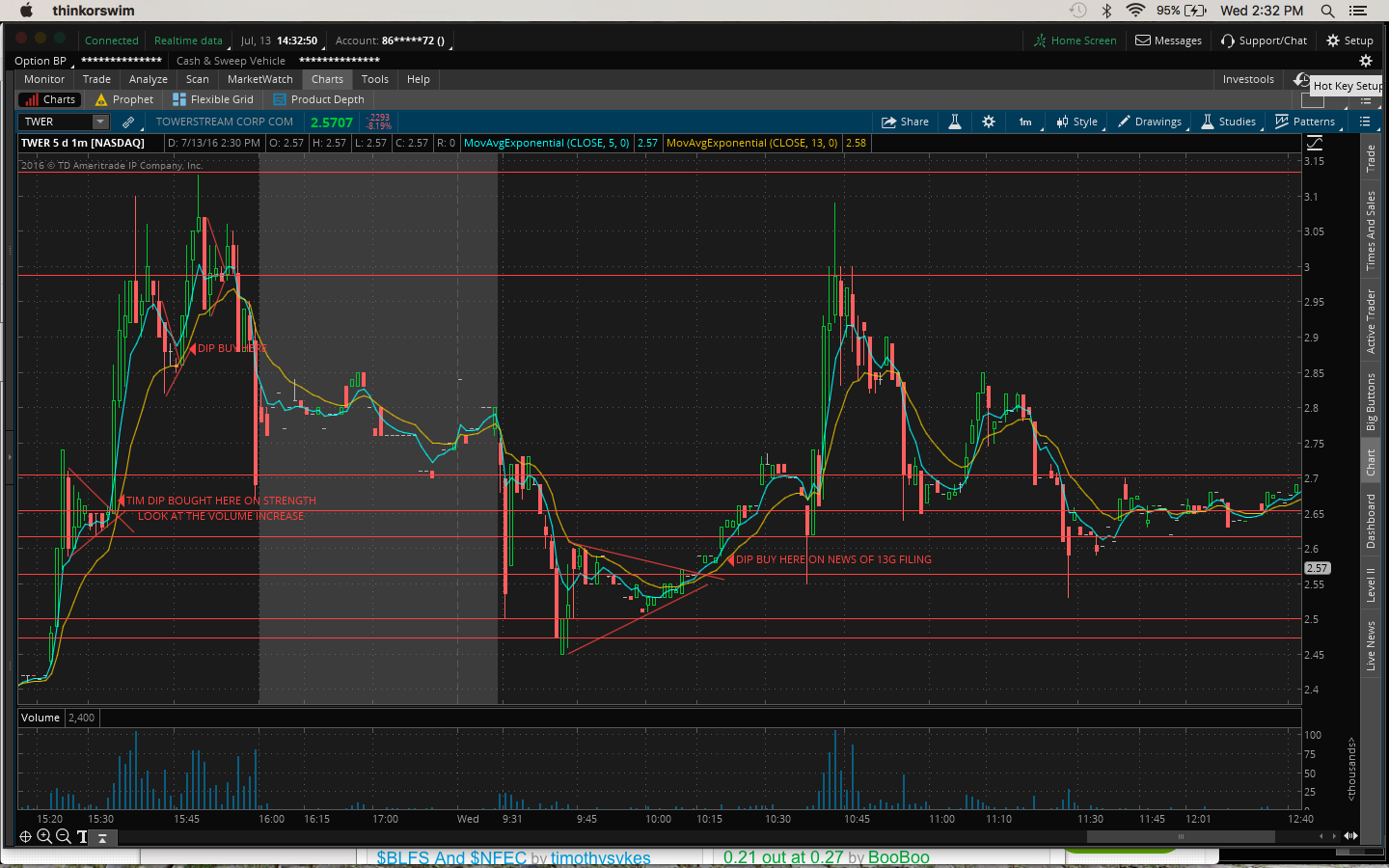Image resolution: width=1389 pixels, height=868 pixels.
Task: Open the Option BP dropdown
Action: [x=43, y=61]
